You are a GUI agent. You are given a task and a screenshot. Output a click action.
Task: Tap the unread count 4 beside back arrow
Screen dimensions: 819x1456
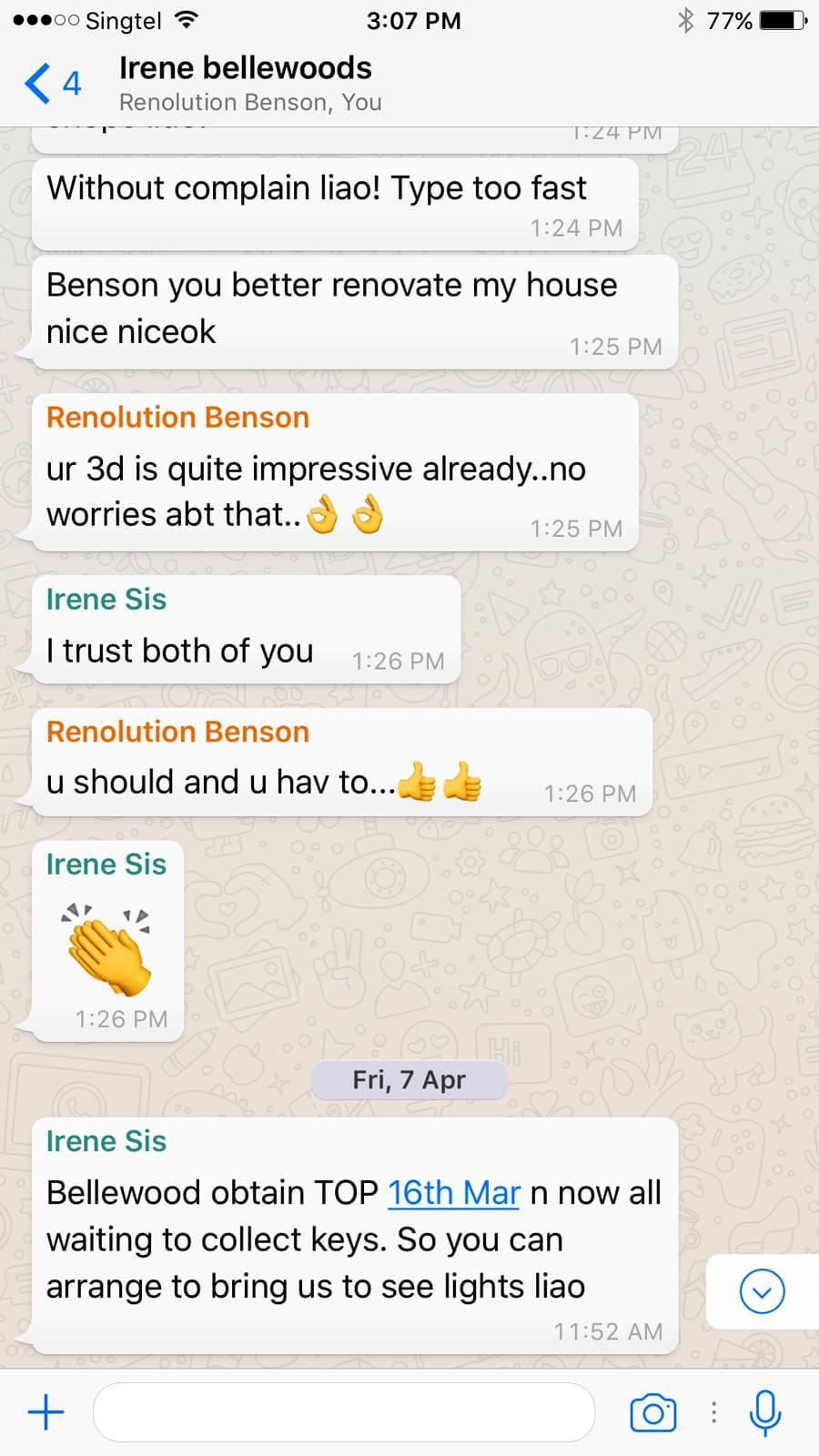click(72, 84)
